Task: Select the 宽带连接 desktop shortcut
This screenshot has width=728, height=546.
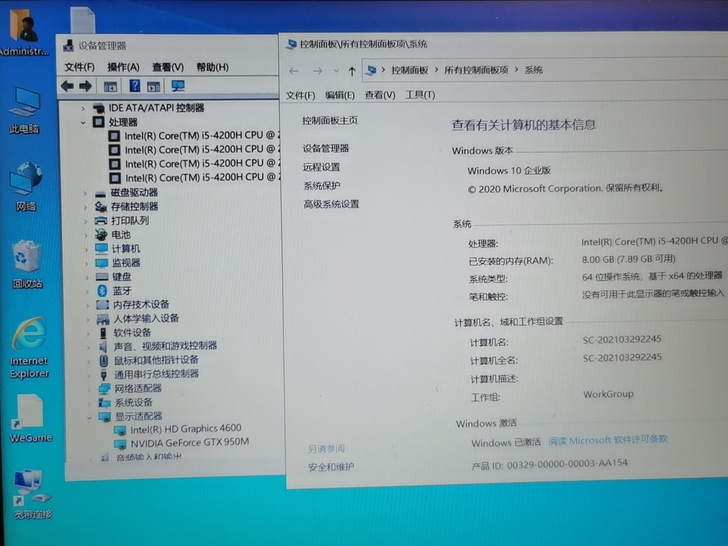Action: (32, 494)
